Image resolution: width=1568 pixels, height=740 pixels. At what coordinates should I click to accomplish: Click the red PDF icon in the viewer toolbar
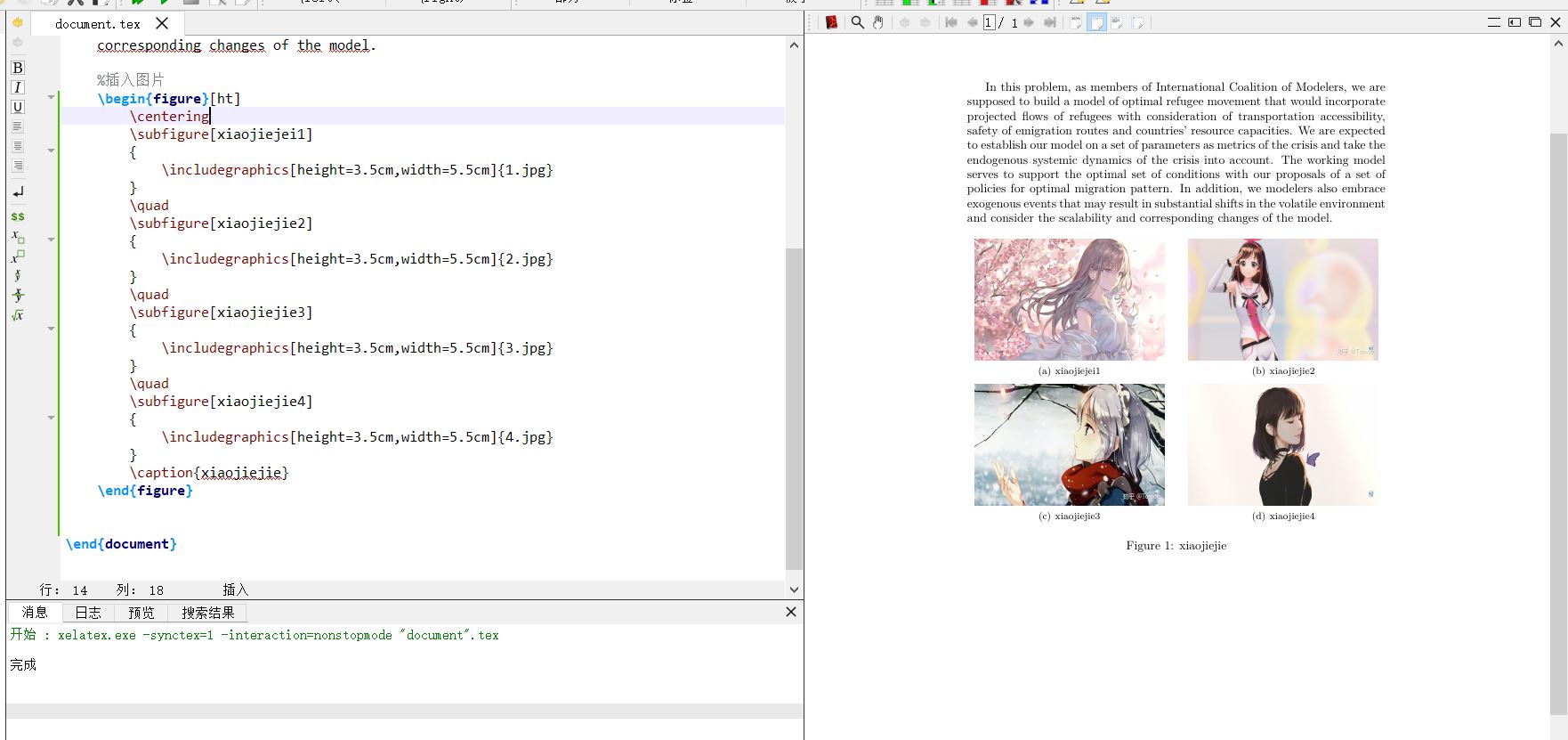pos(831,22)
